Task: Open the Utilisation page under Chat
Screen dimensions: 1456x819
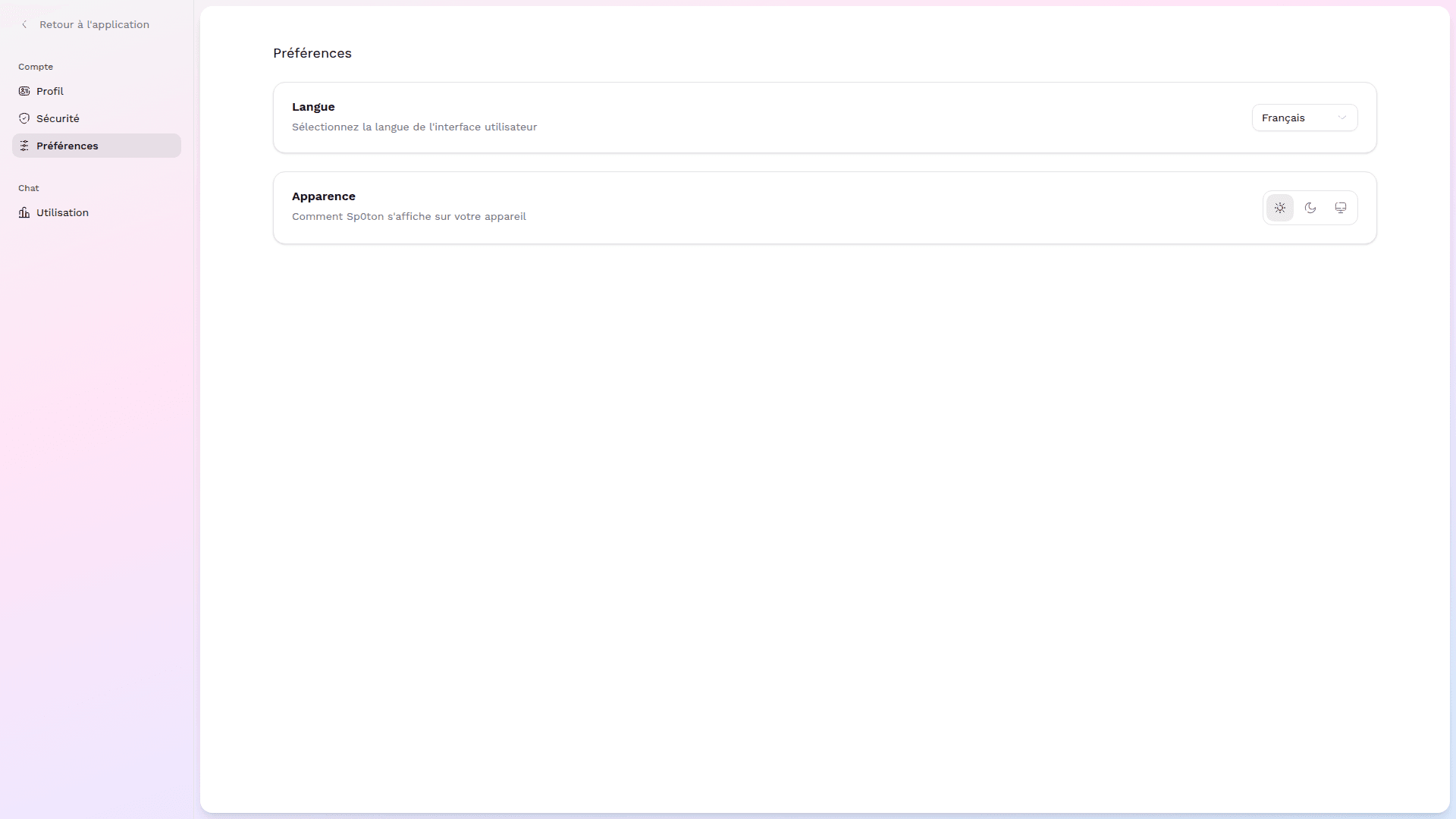Action: click(x=62, y=212)
